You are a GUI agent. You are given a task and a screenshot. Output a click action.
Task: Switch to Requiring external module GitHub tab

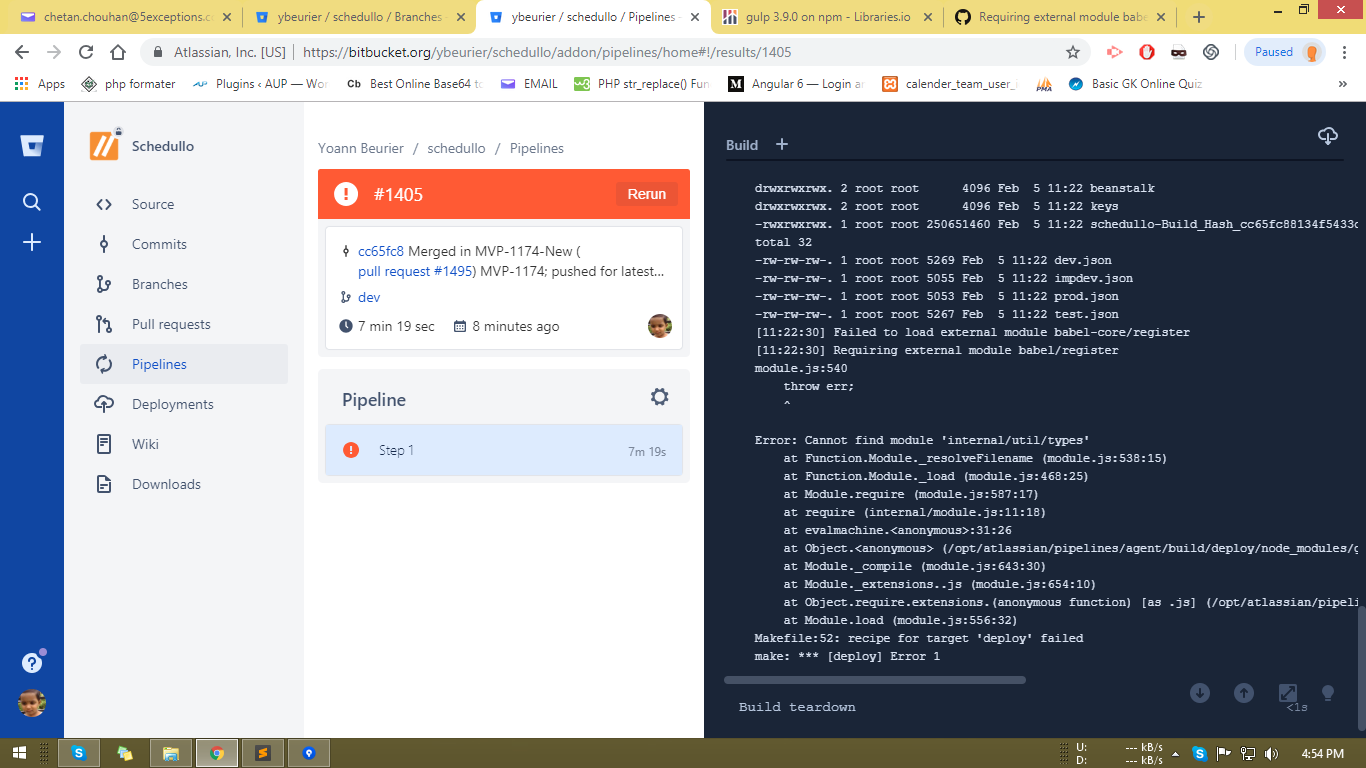(1059, 17)
